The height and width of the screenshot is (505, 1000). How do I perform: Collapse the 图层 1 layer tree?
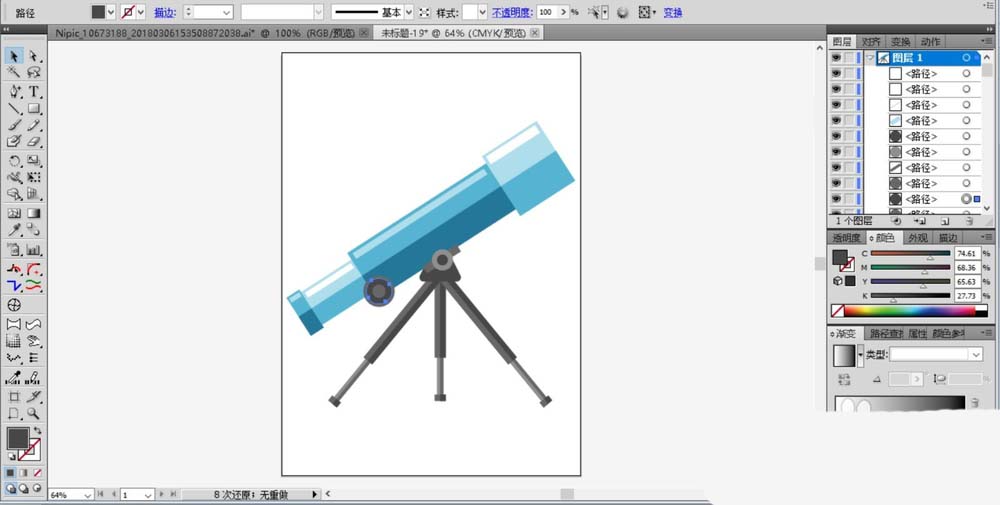[871, 58]
